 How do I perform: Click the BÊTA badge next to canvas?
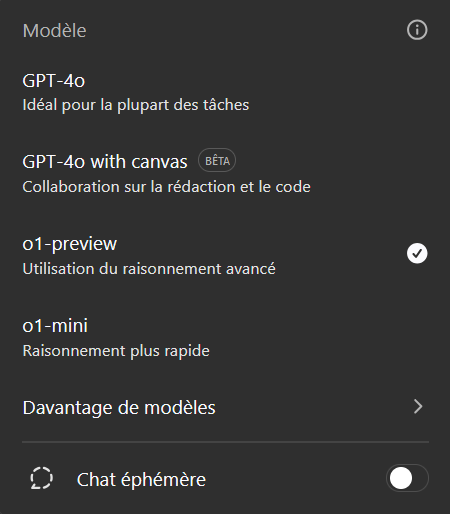click(x=217, y=160)
